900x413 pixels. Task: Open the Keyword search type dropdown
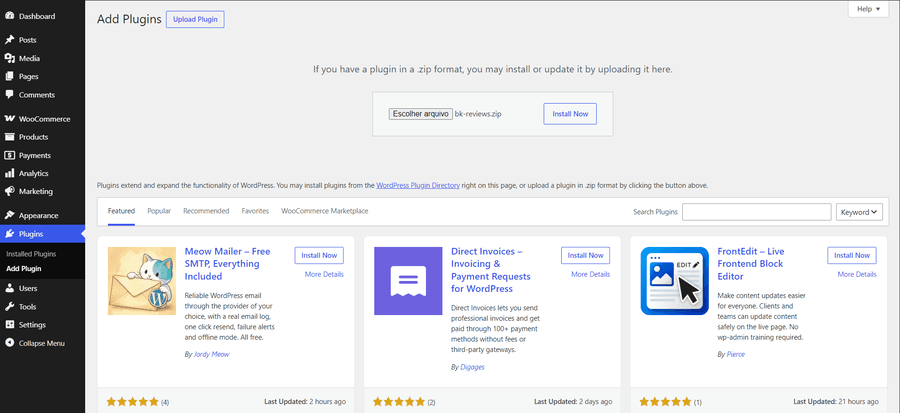(x=859, y=212)
